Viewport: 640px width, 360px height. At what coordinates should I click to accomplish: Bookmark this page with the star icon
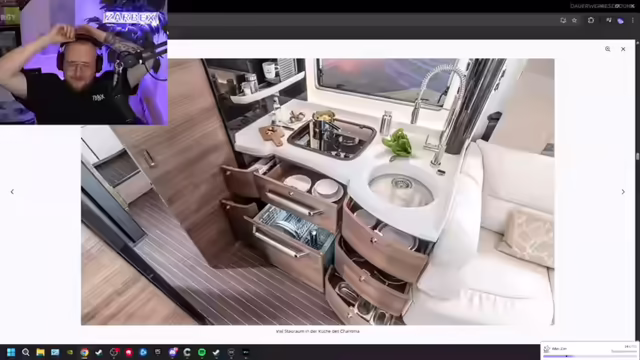pyautogui.click(x=574, y=20)
